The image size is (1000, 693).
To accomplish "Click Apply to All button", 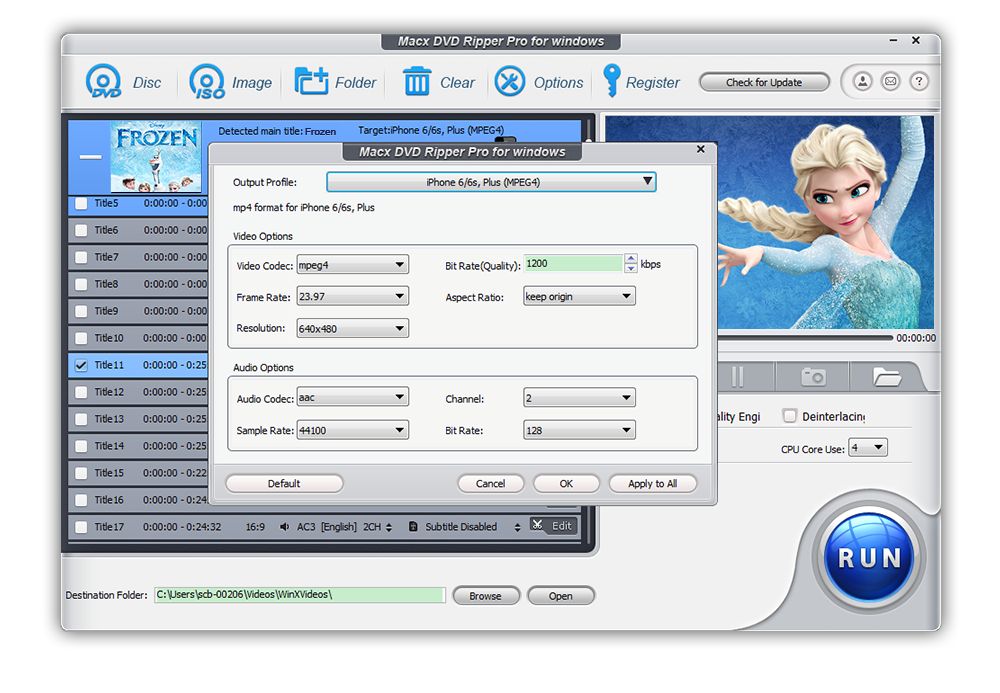I will (652, 483).
